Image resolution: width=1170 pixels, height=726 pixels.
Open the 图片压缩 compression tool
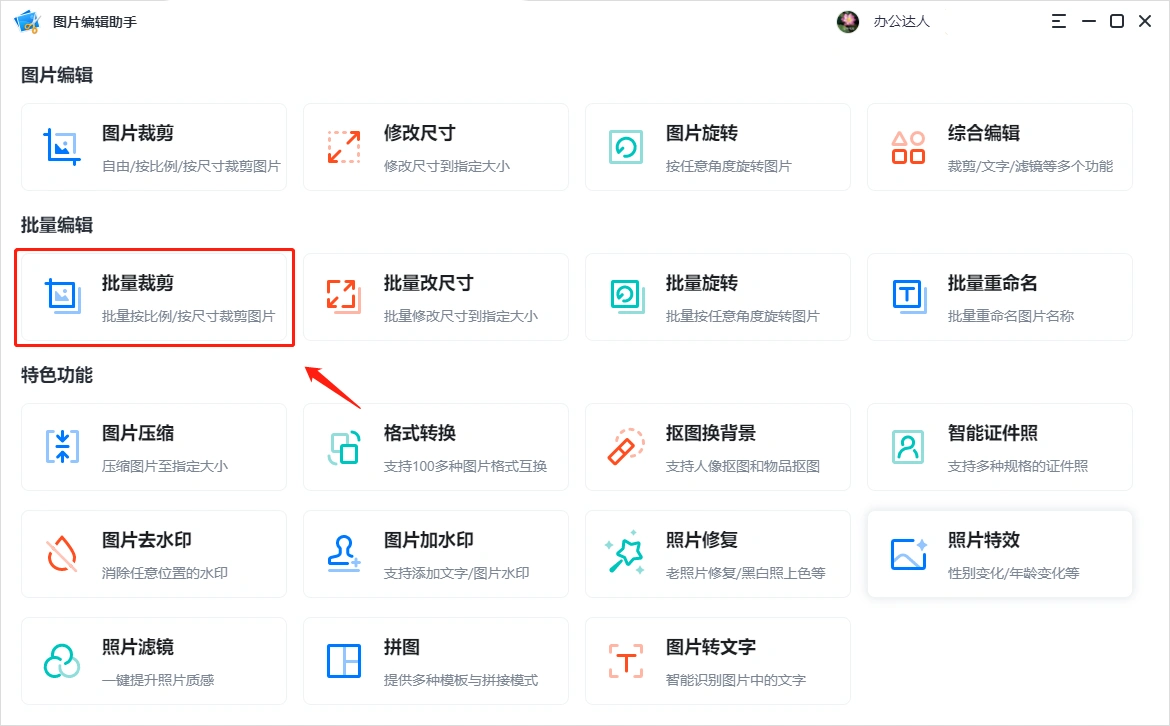[153, 447]
